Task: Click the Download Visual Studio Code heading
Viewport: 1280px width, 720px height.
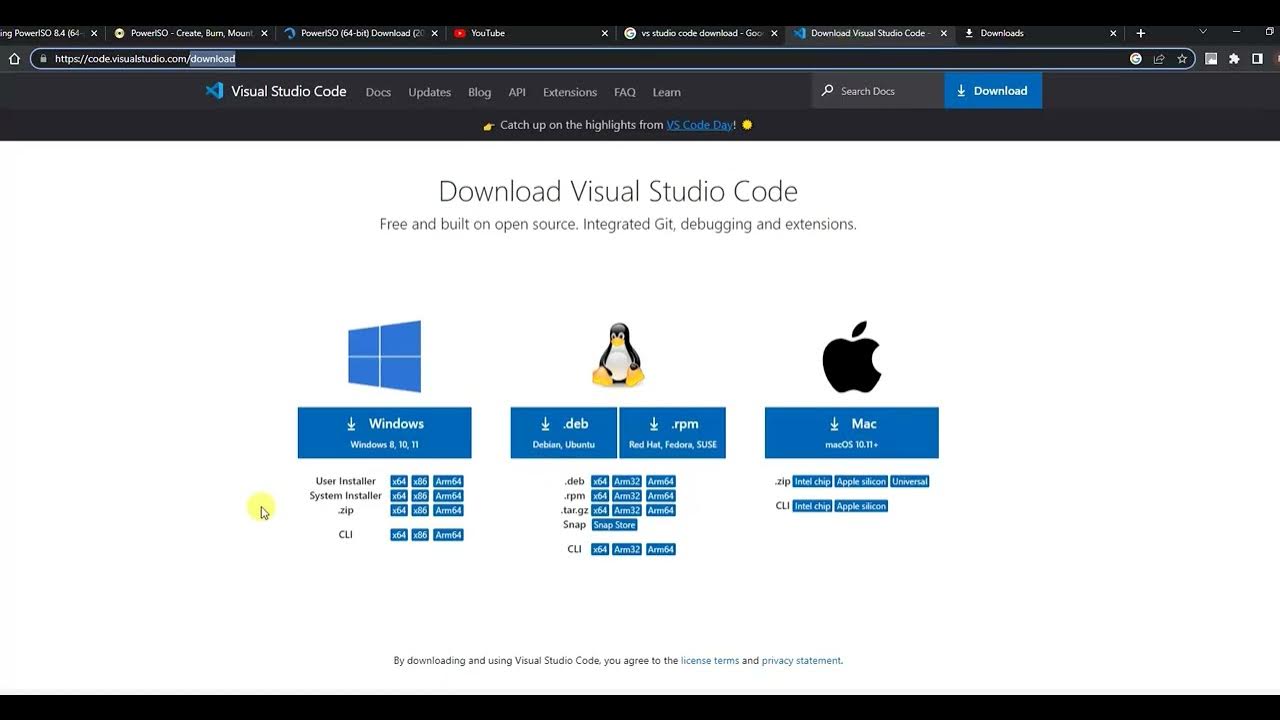Action: coord(618,191)
